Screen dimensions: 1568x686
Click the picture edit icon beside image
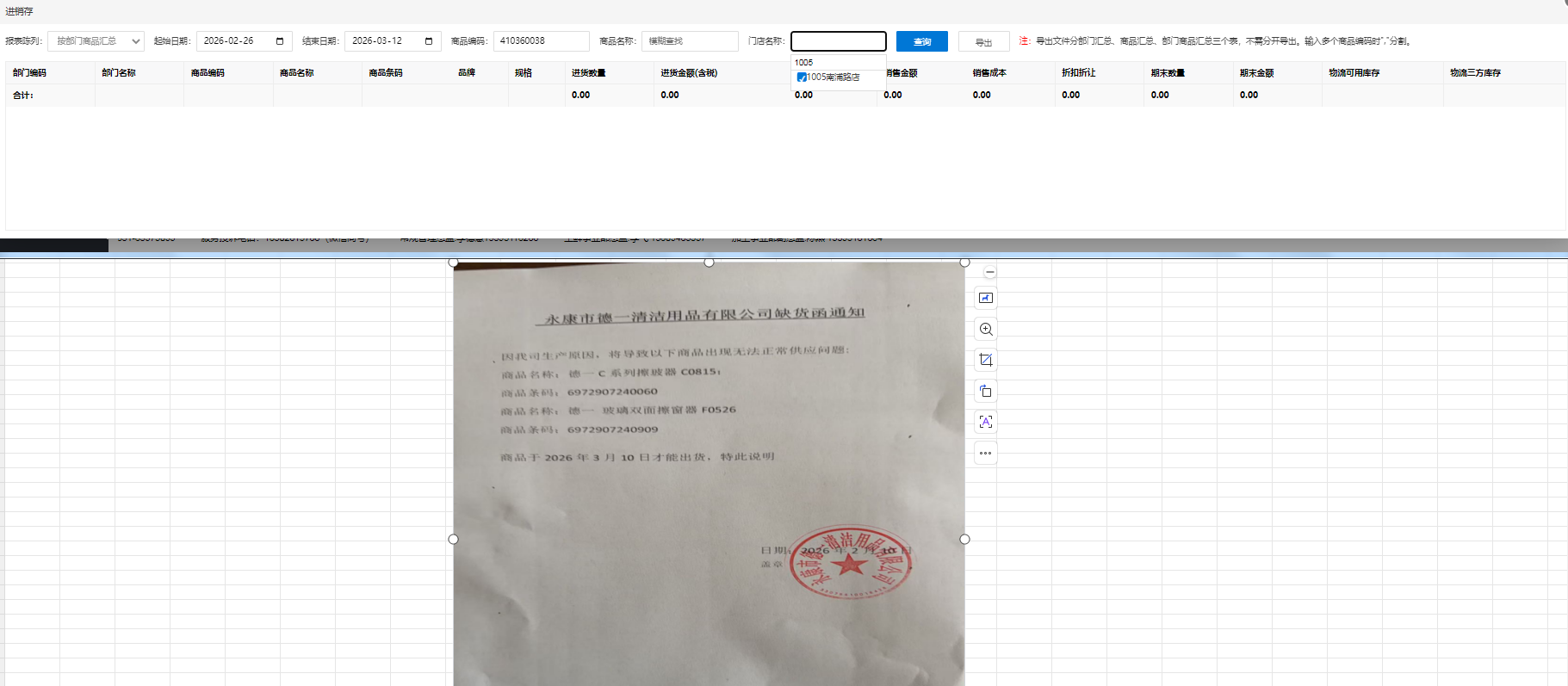click(x=986, y=298)
